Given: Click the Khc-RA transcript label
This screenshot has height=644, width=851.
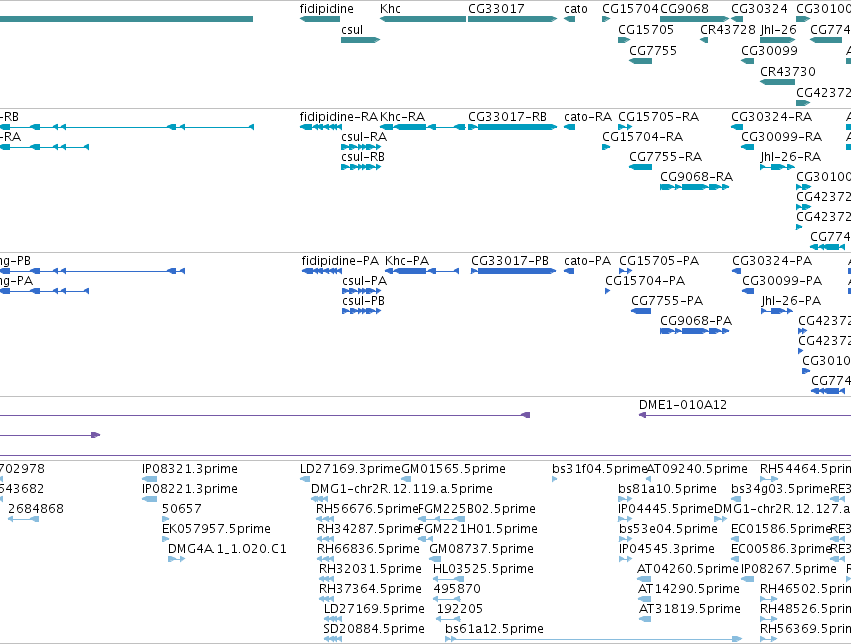Looking at the screenshot, I should click(x=402, y=117).
